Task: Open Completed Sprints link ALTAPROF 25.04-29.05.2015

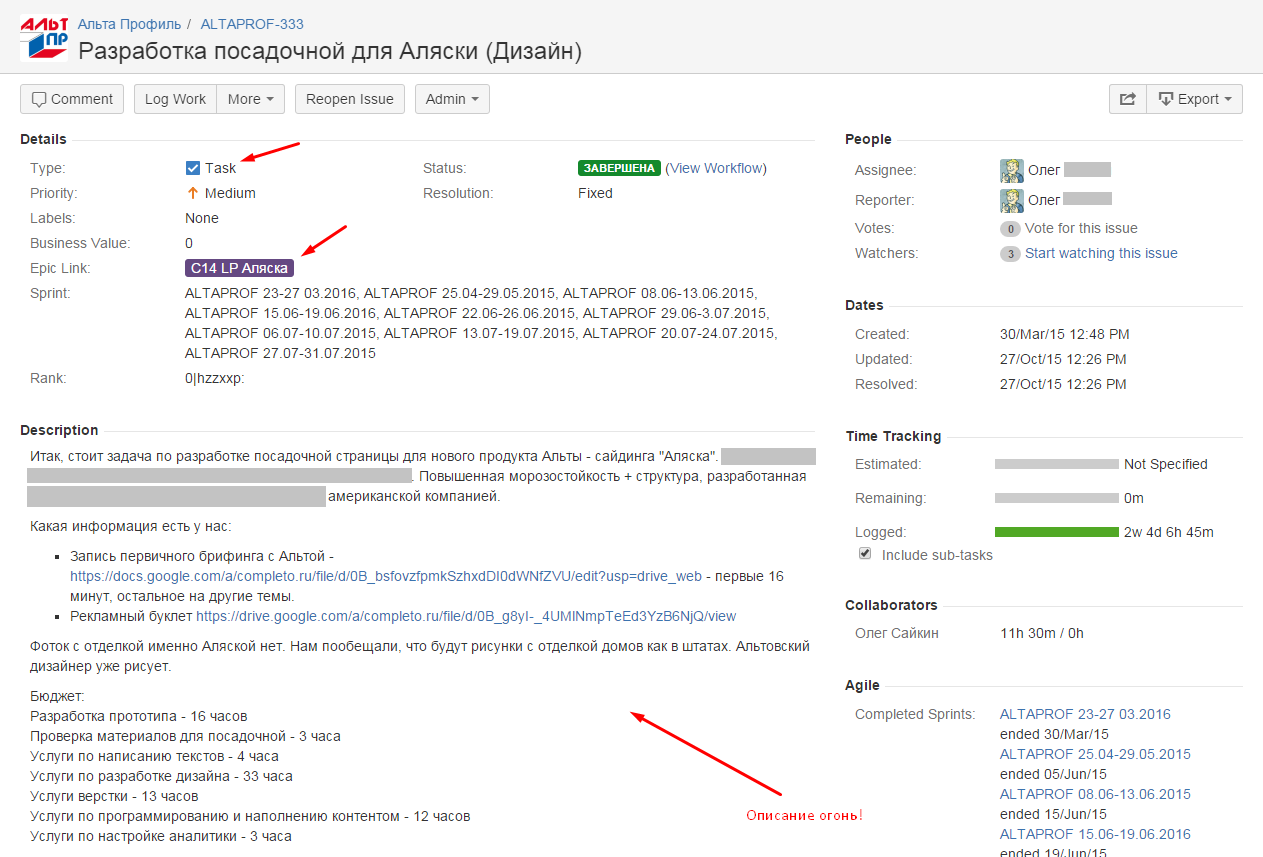Action: coord(1095,754)
